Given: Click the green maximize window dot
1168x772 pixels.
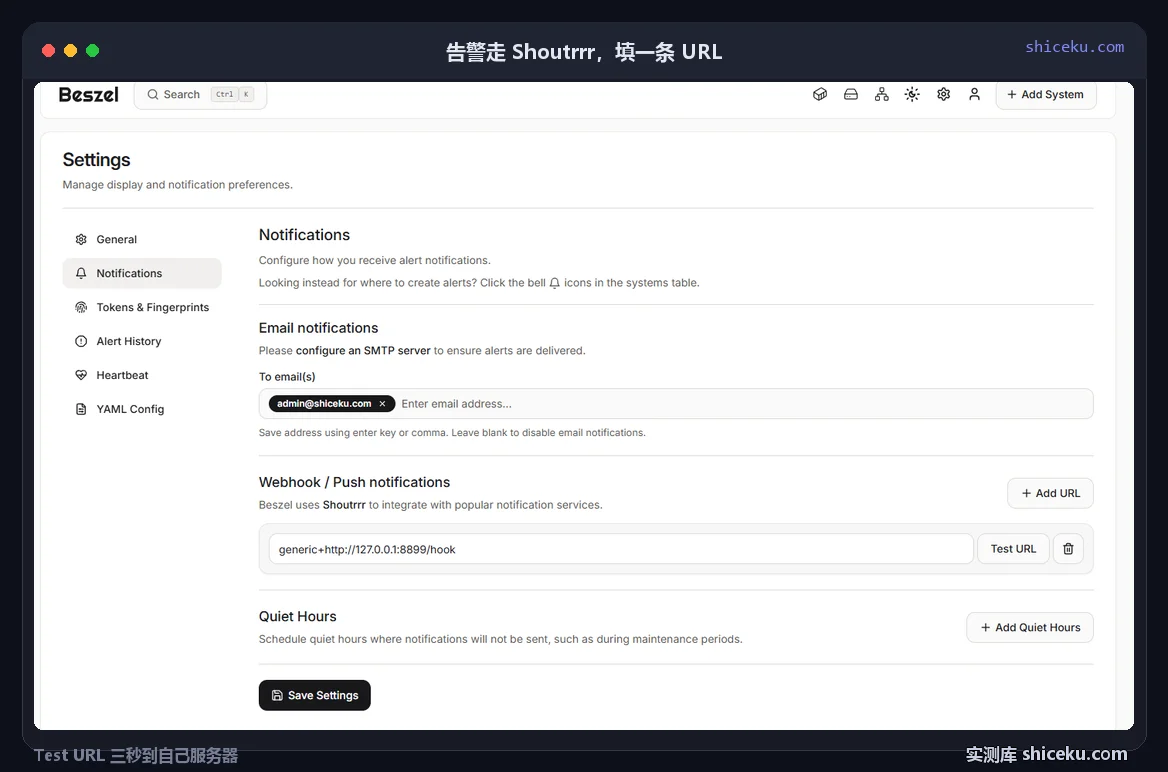Looking at the screenshot, I should click(x=92, y=51).
